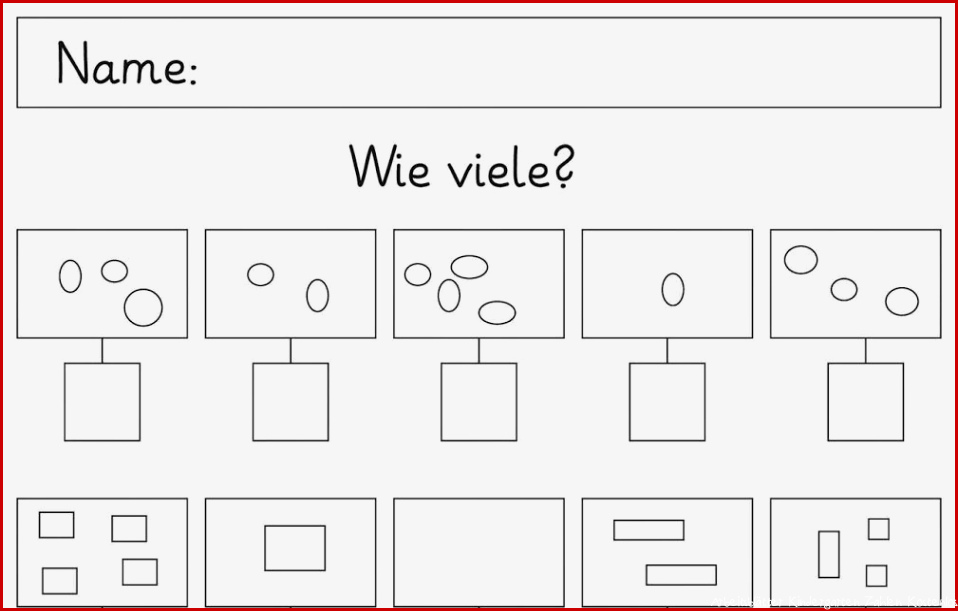Click the "Name:" label text
The height and width of the screenshot is (611, 958).
point(127,64)
